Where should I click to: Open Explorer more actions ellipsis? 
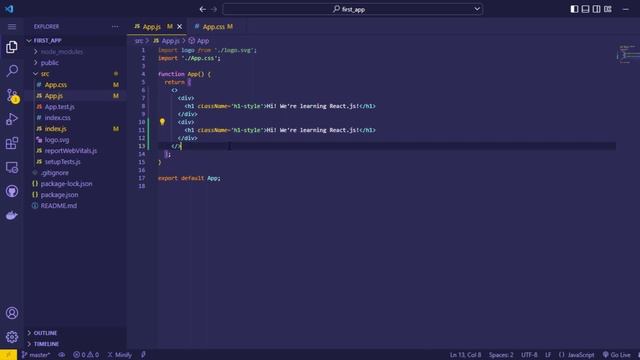tap(115, 27)
